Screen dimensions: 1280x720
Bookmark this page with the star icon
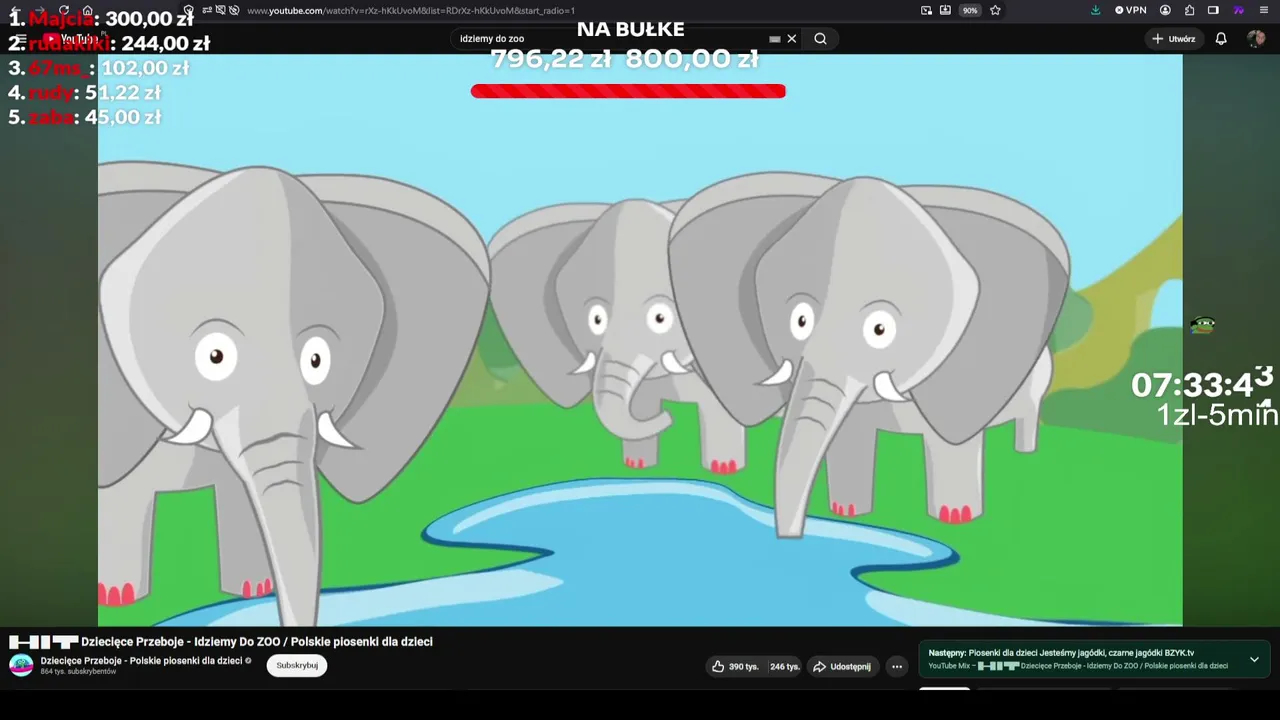click(x=995, y=10)
